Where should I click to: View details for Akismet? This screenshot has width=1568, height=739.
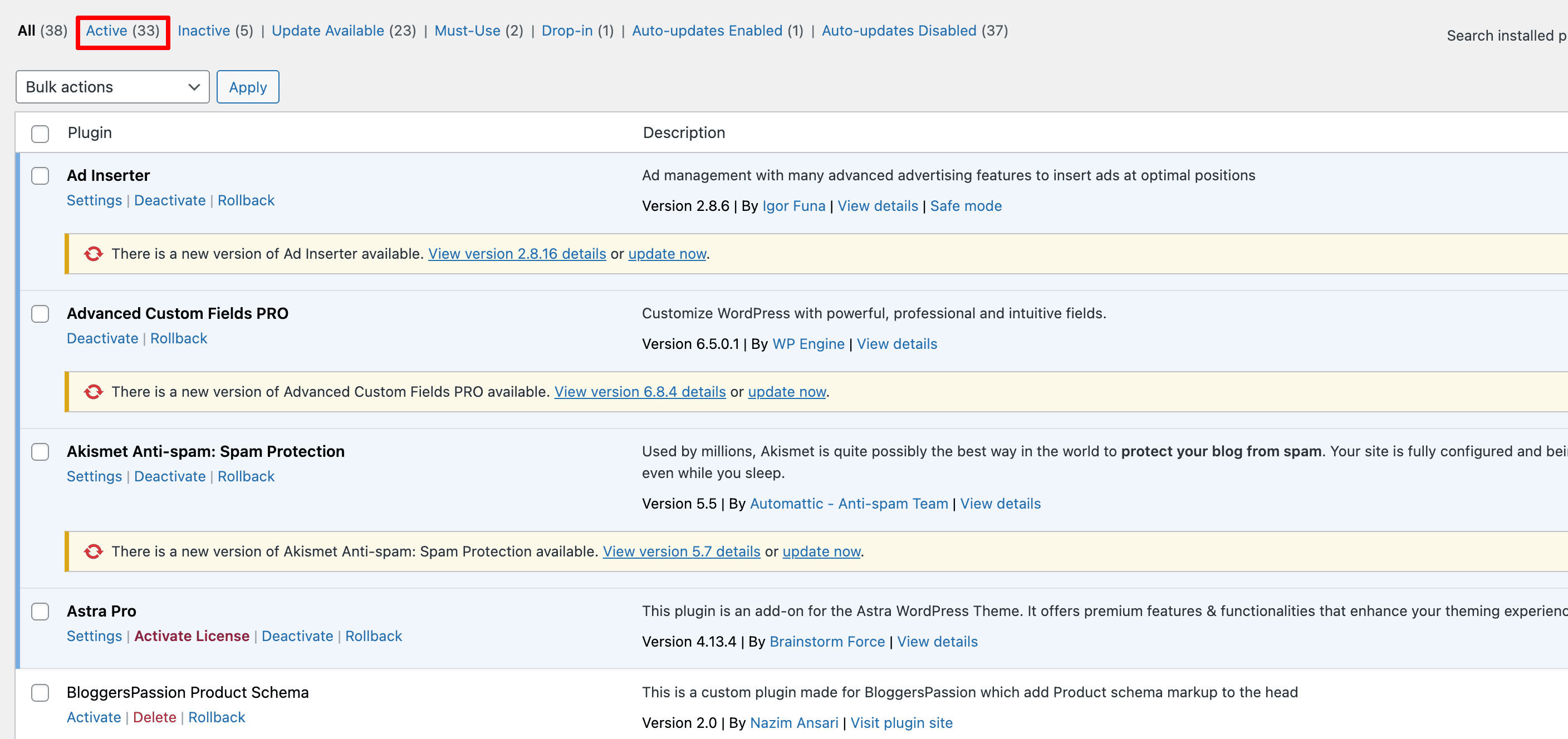click(x=1000, y=504)
